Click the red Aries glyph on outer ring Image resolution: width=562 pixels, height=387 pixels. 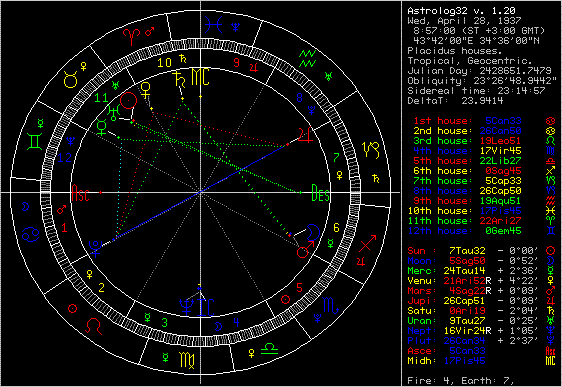coord(132,36)
